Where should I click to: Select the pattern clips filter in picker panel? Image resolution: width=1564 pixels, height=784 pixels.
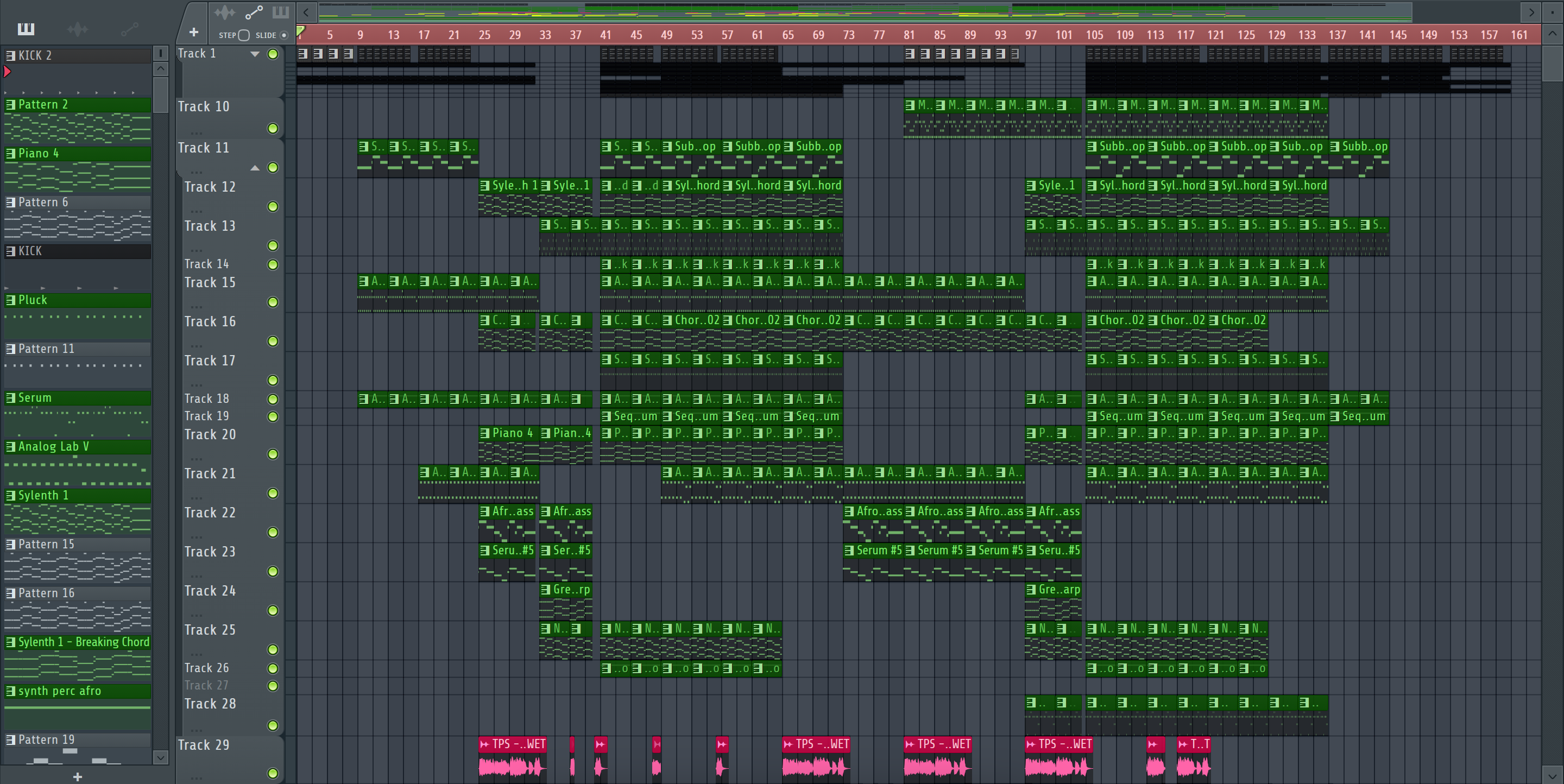26,29
